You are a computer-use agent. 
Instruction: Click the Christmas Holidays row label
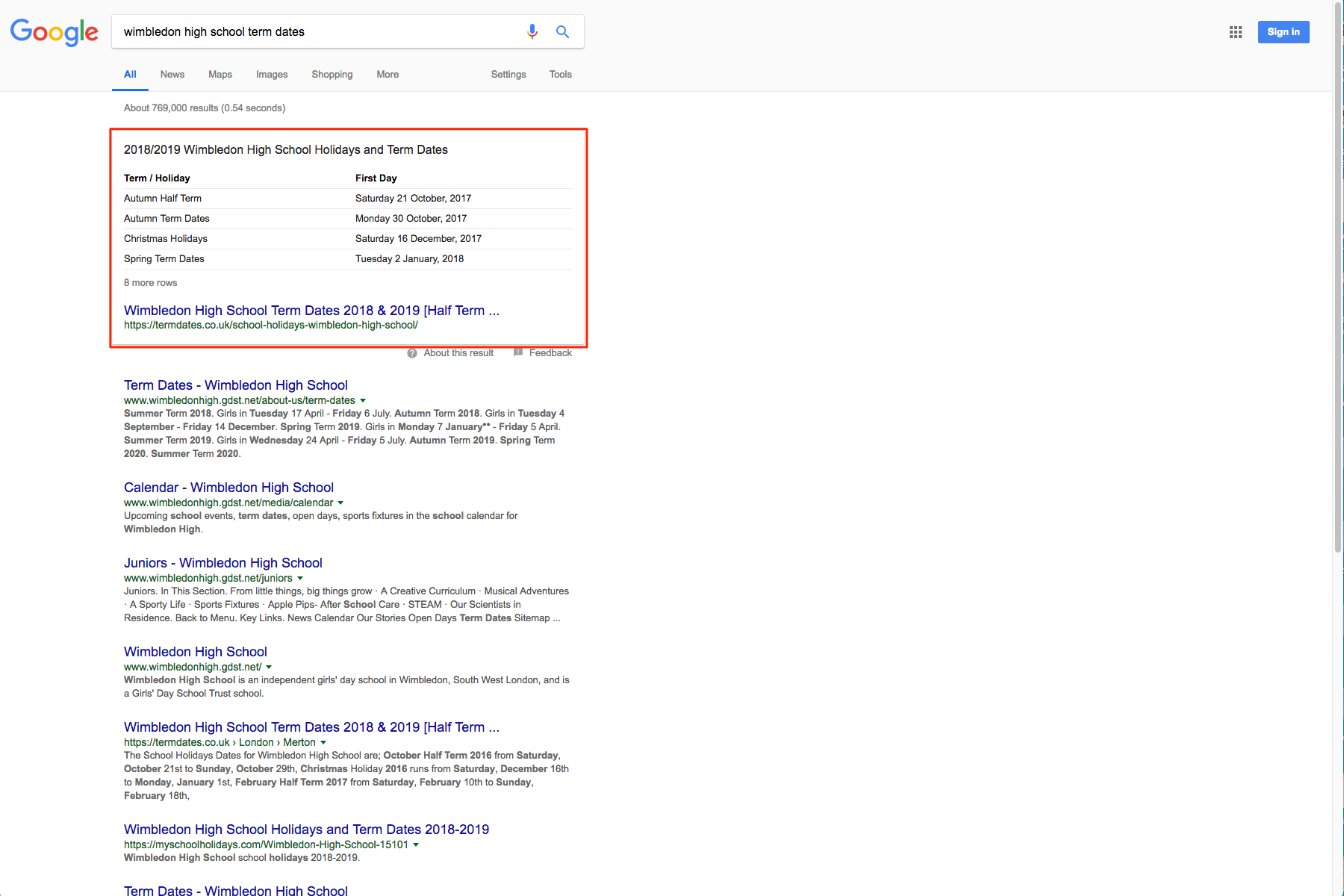pos(166,239)
